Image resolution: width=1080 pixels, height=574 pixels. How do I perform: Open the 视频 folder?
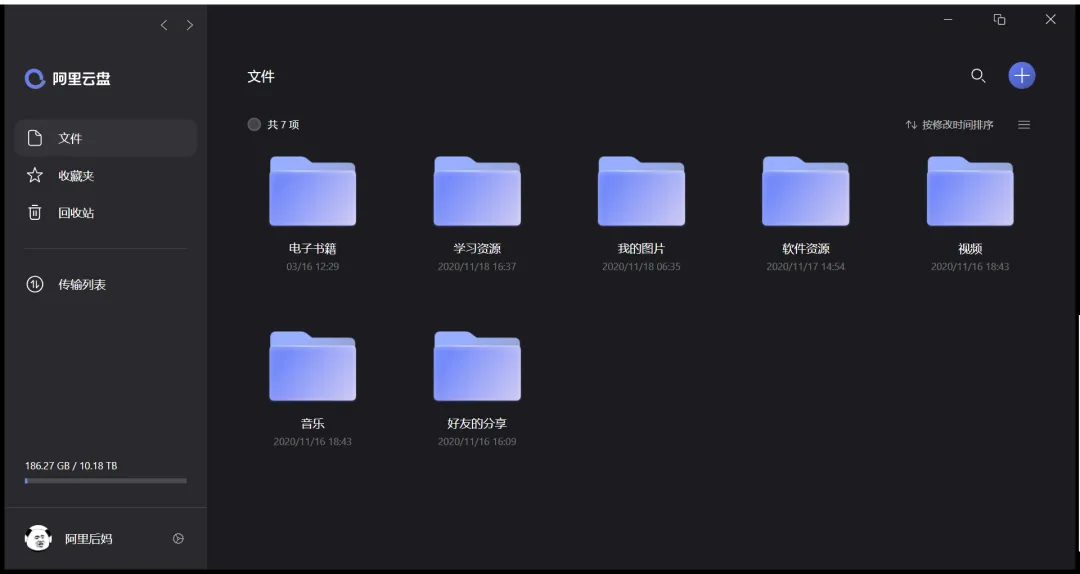(x=970, y=192)
